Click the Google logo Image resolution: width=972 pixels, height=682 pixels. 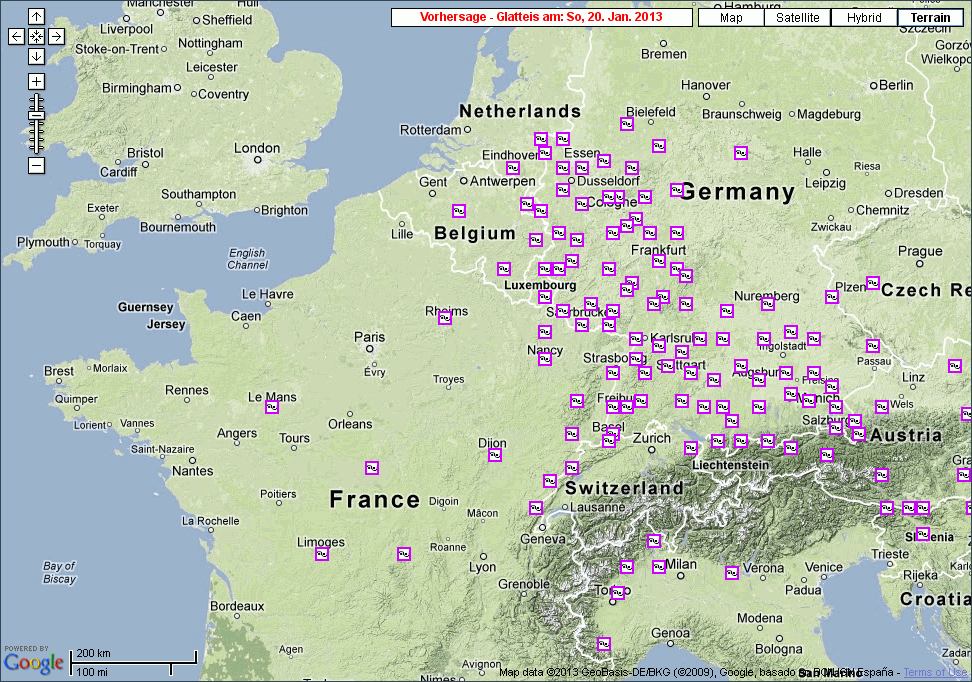click(33, 661)
